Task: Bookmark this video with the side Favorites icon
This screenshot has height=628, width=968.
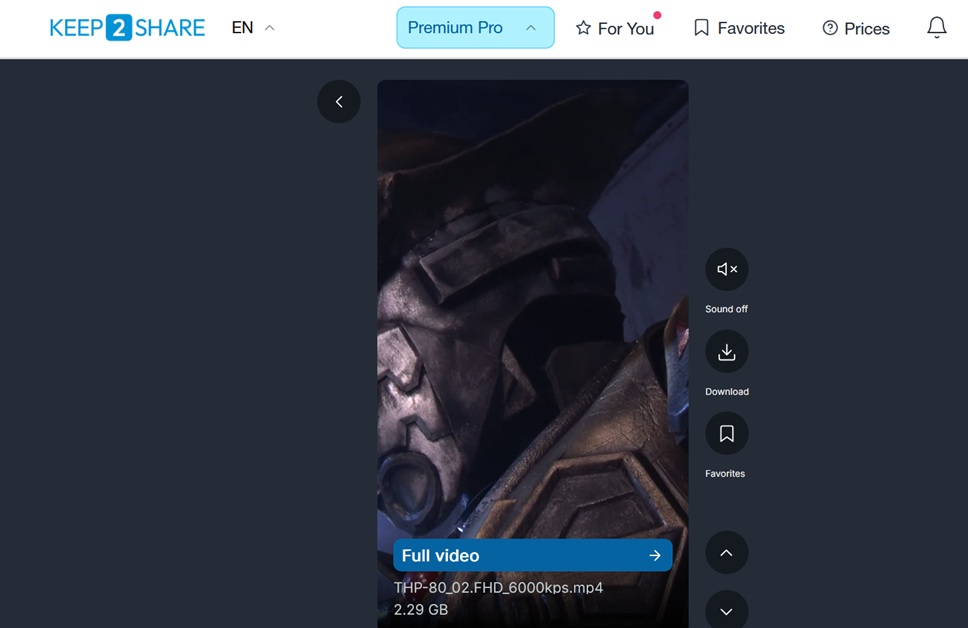Action: [727, 434]
